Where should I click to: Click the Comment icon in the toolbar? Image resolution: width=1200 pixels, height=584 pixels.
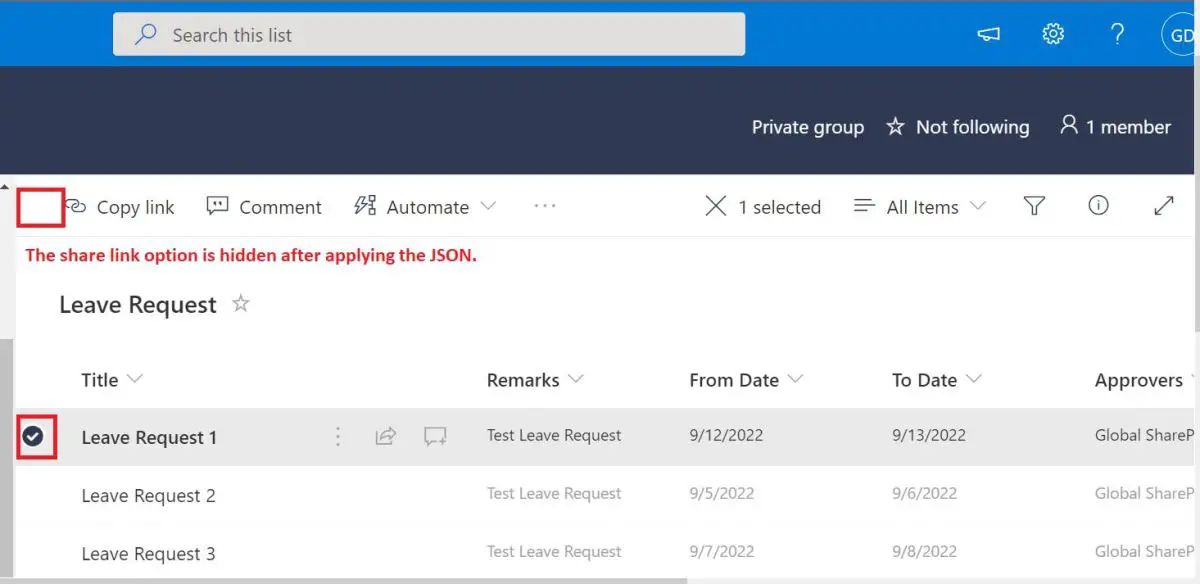216,206
